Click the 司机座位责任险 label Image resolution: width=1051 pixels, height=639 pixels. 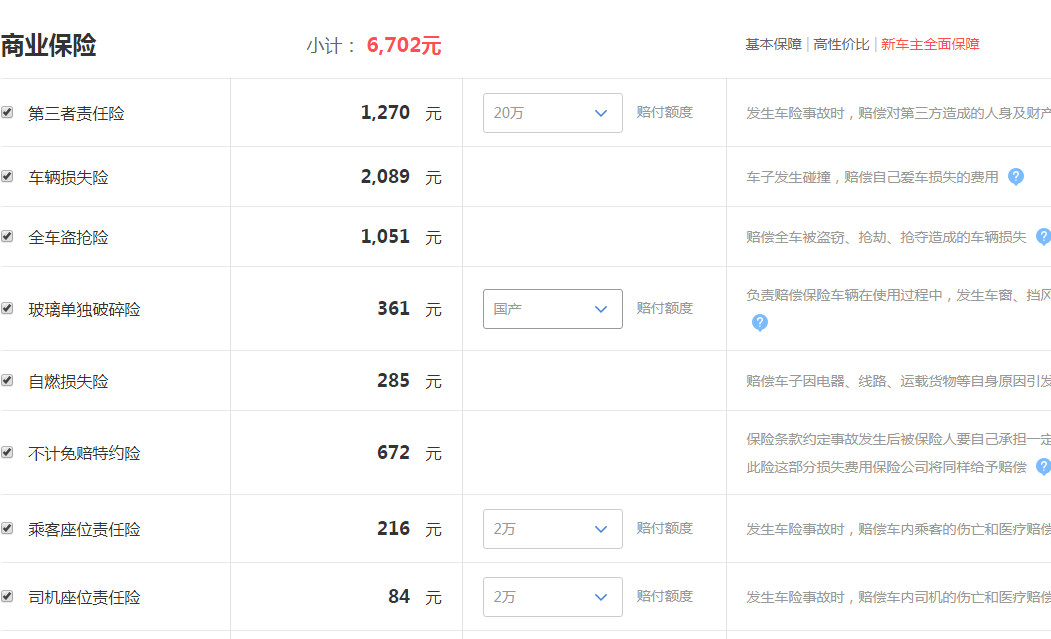84,597
